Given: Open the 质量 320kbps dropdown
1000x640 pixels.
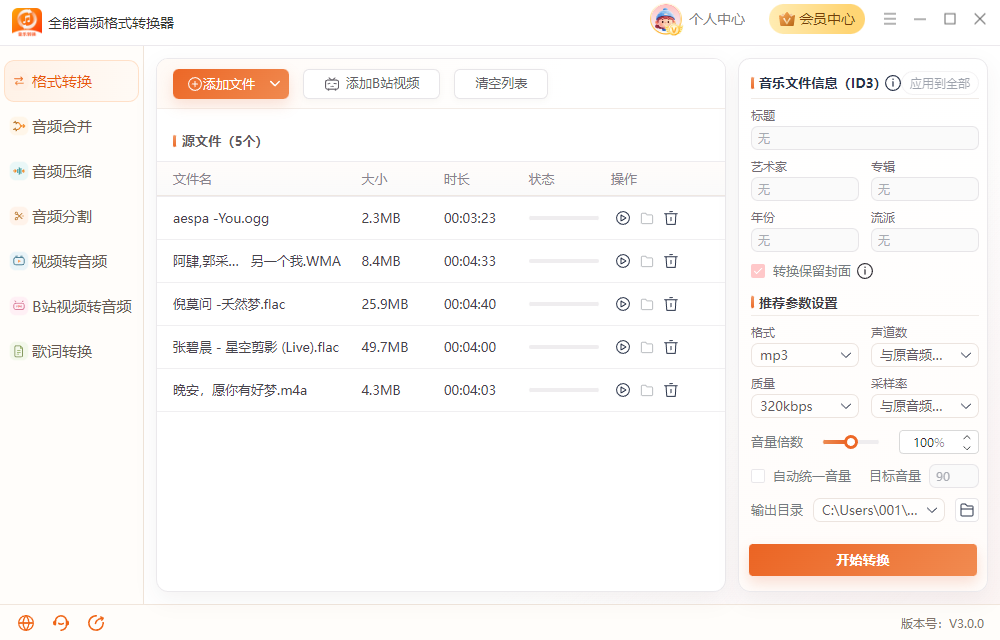Looking at the screenshot, I should (804, 406).
